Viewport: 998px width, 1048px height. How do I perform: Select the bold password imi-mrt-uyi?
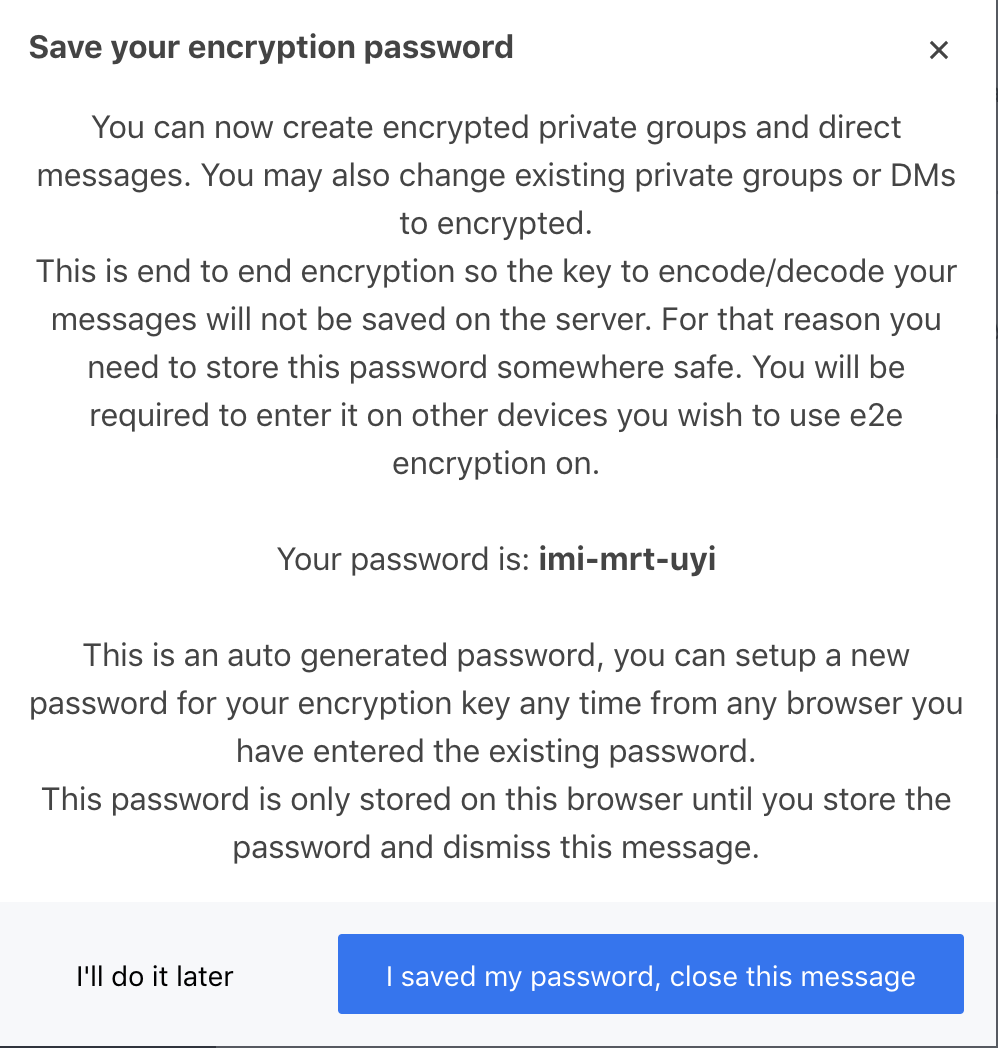pos(627,559)
